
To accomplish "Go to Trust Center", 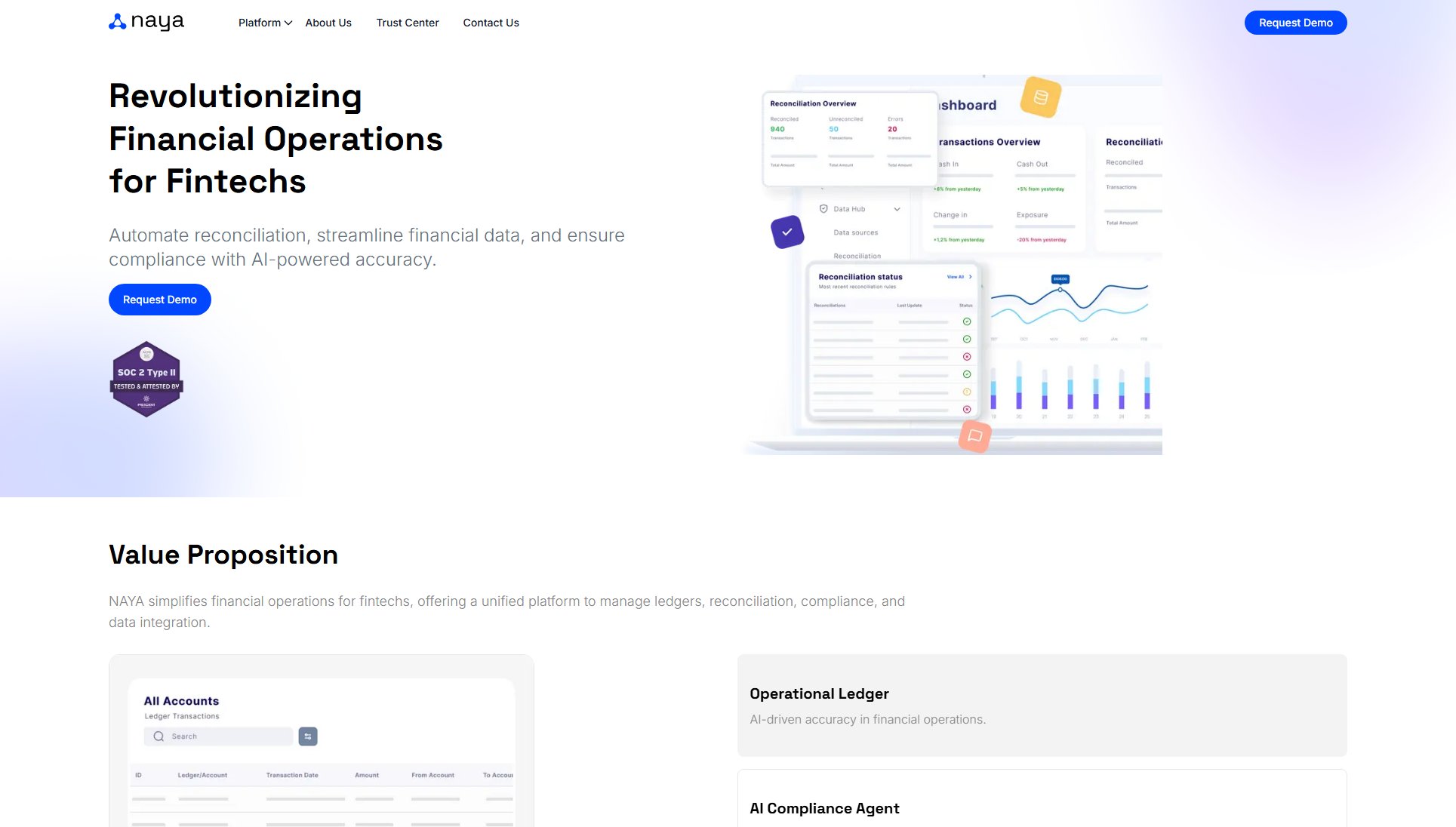I will pyautogui.click(x=408, y=23).
